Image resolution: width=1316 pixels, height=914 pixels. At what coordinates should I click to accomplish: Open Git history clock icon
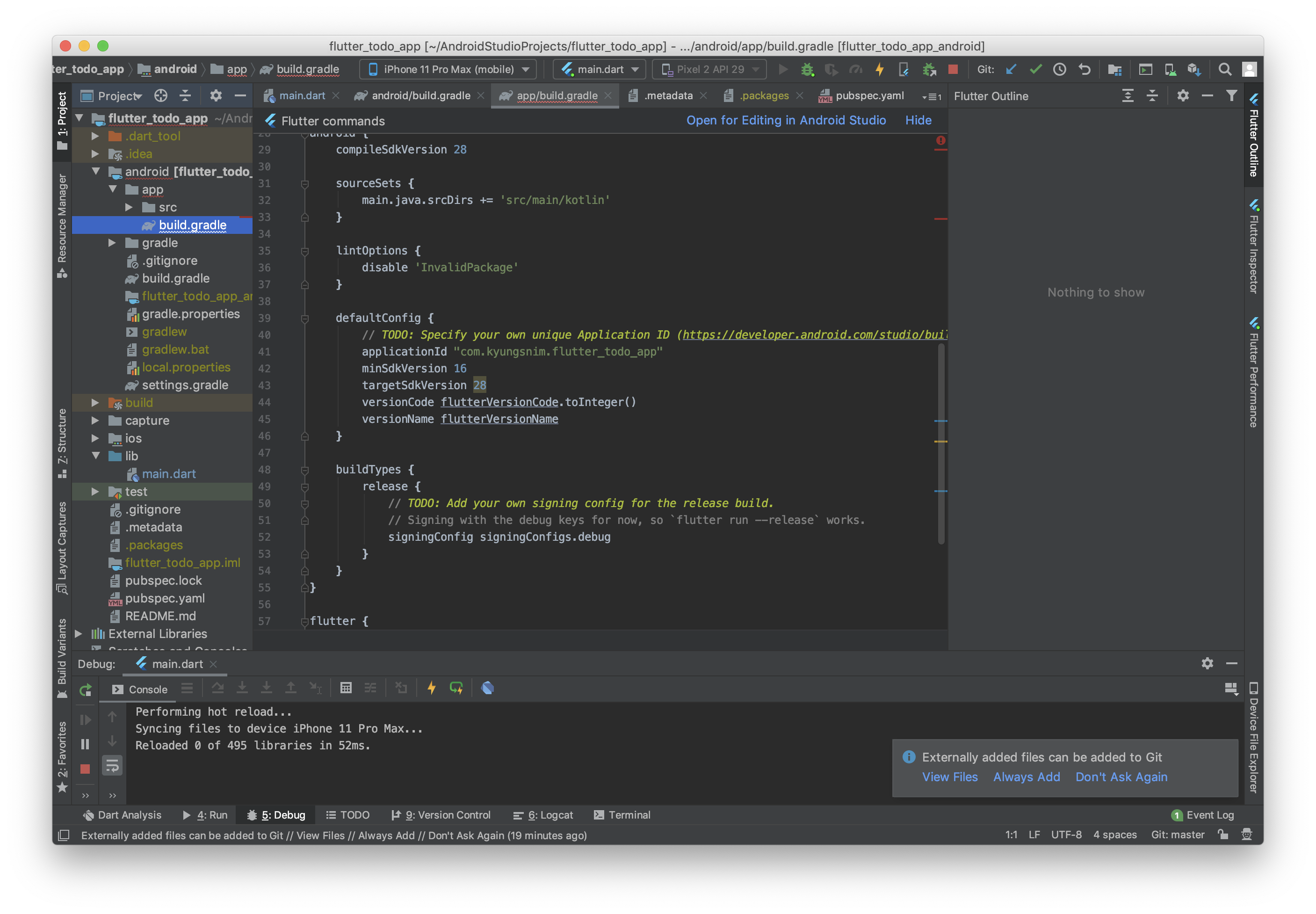click(1060, 69)
